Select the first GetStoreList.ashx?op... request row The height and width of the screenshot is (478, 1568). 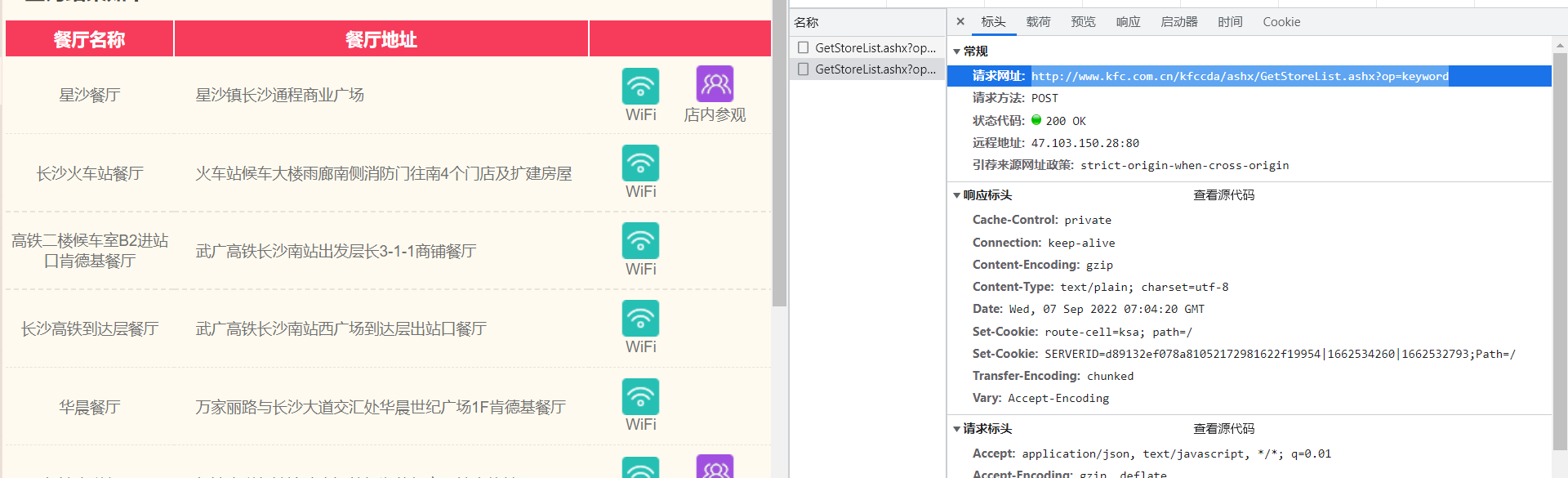(x=867, y=48)
